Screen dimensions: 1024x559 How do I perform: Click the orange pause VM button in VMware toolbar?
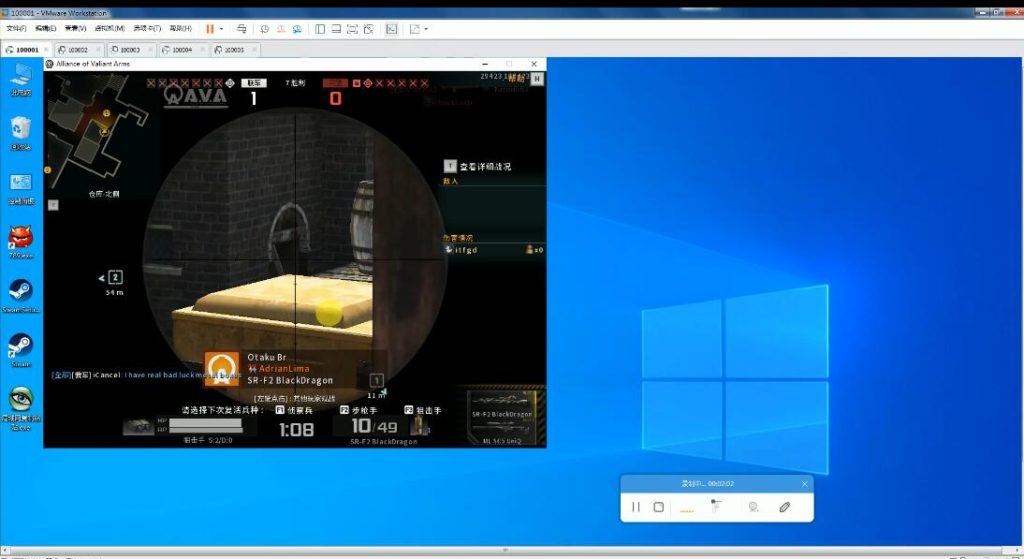point(210,29)
